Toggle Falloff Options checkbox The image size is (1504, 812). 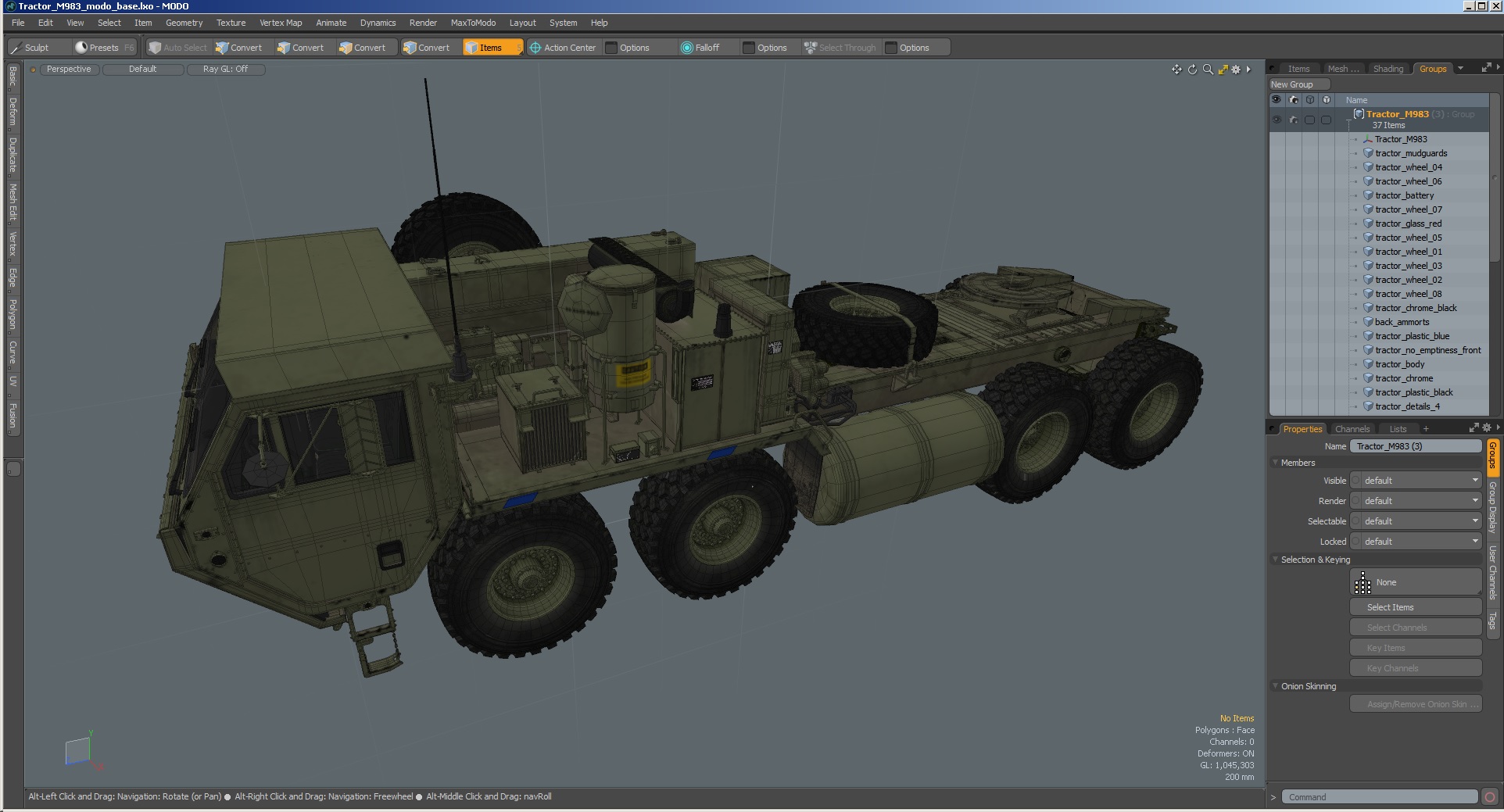749,48
